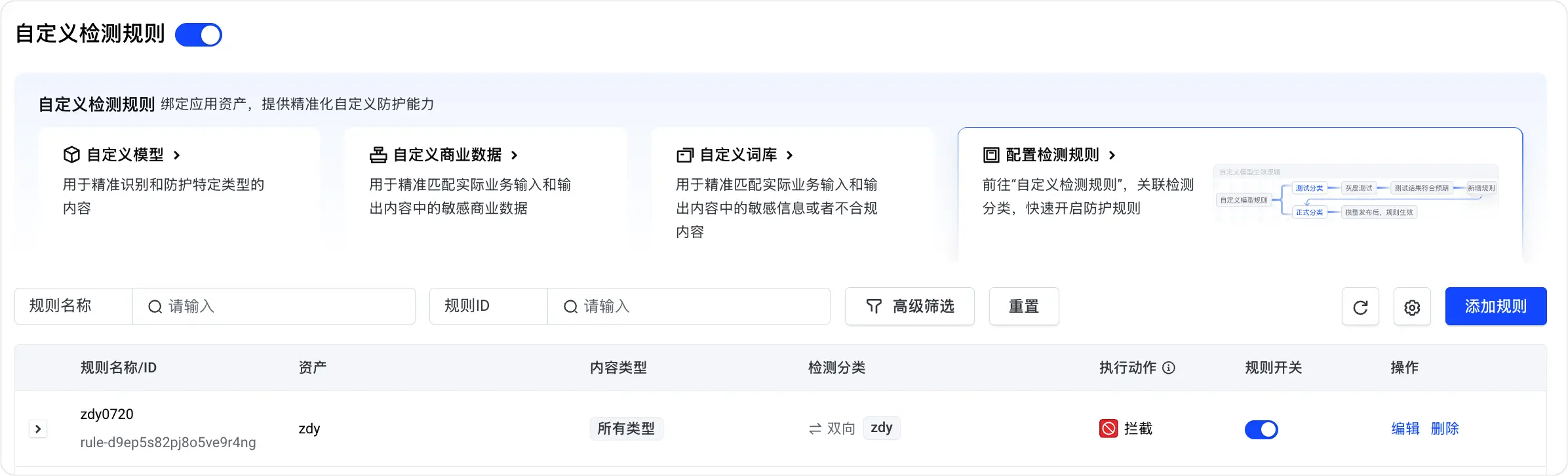This screenshot has height=476, width=1568.
Task: Click the zdy asset cell
Action: coord(309,429)
